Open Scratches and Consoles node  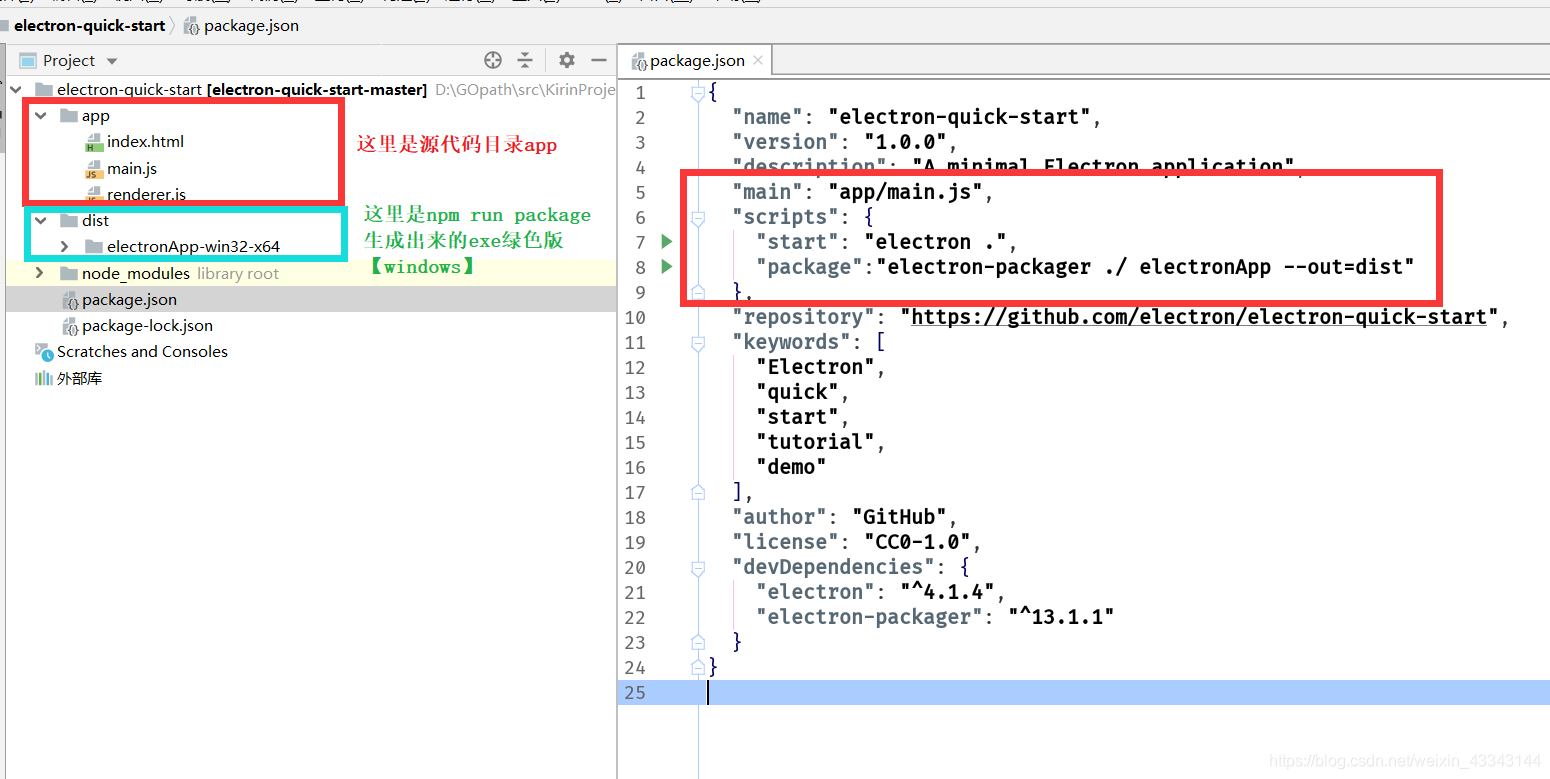coord(142,351)
